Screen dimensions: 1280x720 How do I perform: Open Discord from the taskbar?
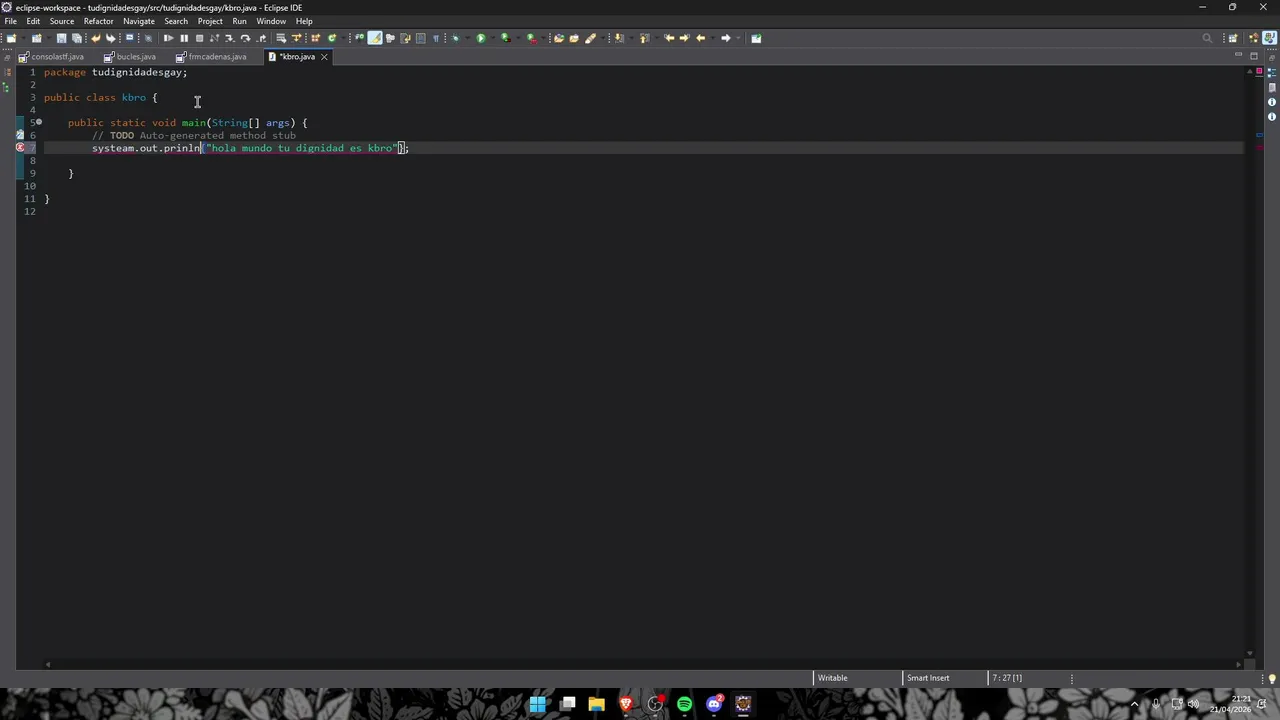714,704
